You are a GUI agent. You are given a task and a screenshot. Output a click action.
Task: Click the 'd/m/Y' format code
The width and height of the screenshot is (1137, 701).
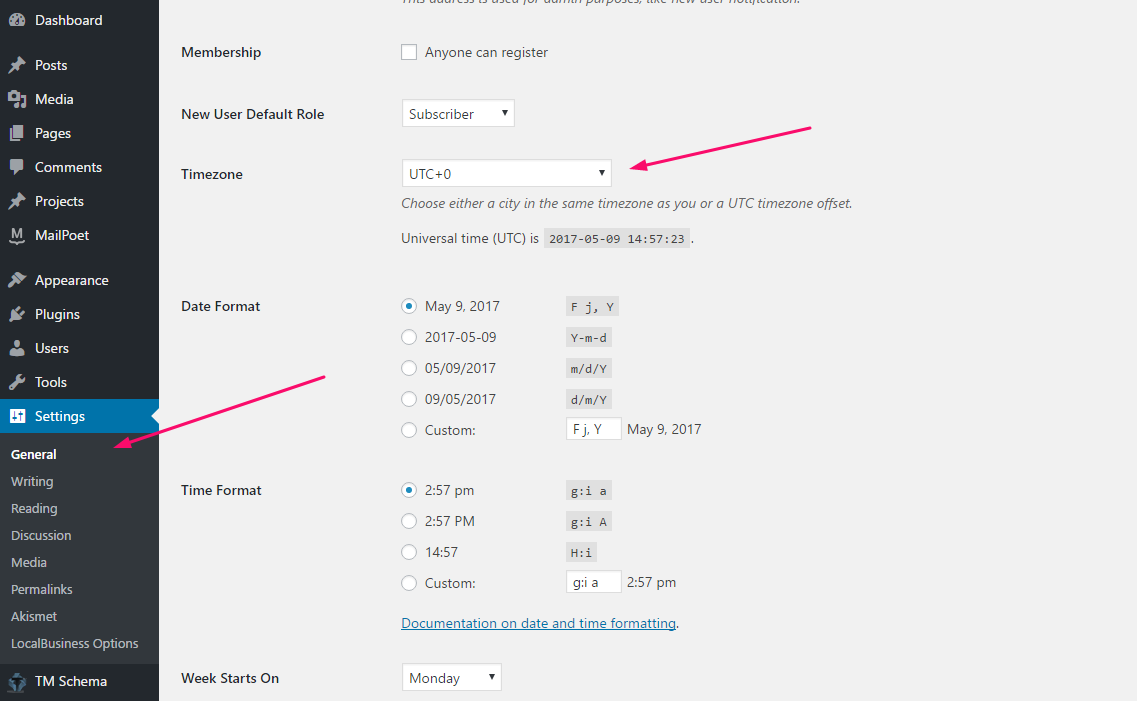pos(589,399)
